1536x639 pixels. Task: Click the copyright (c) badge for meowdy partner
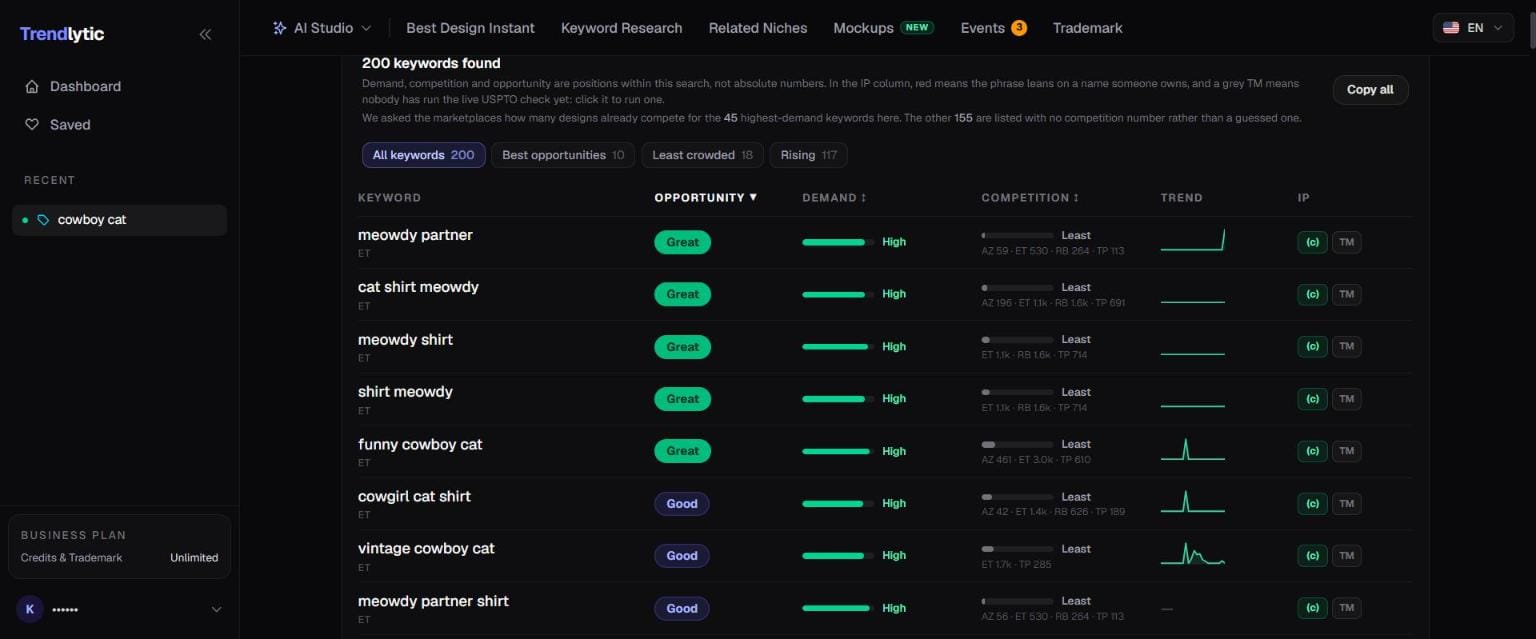click(x=1312, y=242)
